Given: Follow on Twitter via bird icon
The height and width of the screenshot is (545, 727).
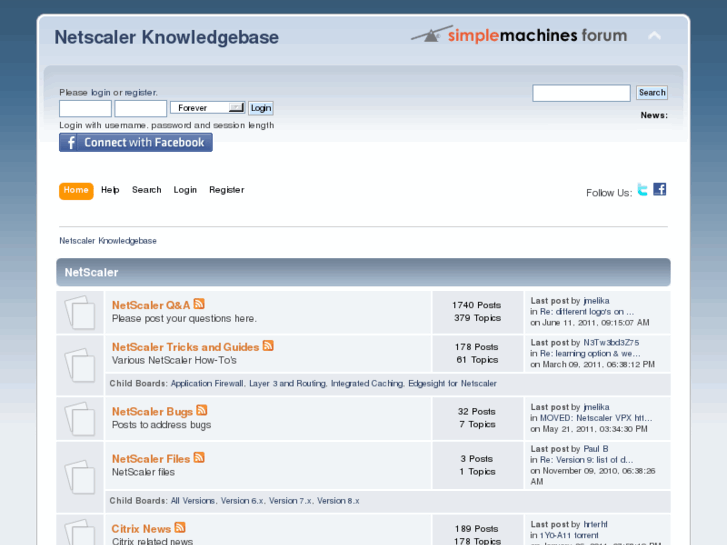Looking at the screenshot, I should click(643, 189).
